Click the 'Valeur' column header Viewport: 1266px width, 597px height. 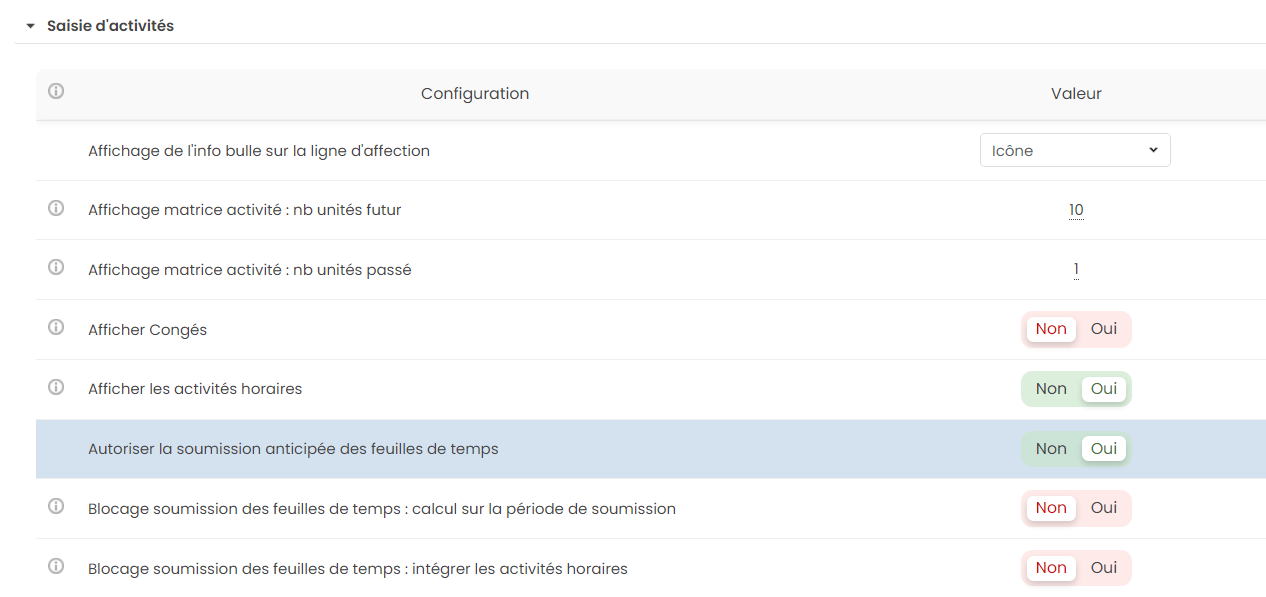point(1076,94)
